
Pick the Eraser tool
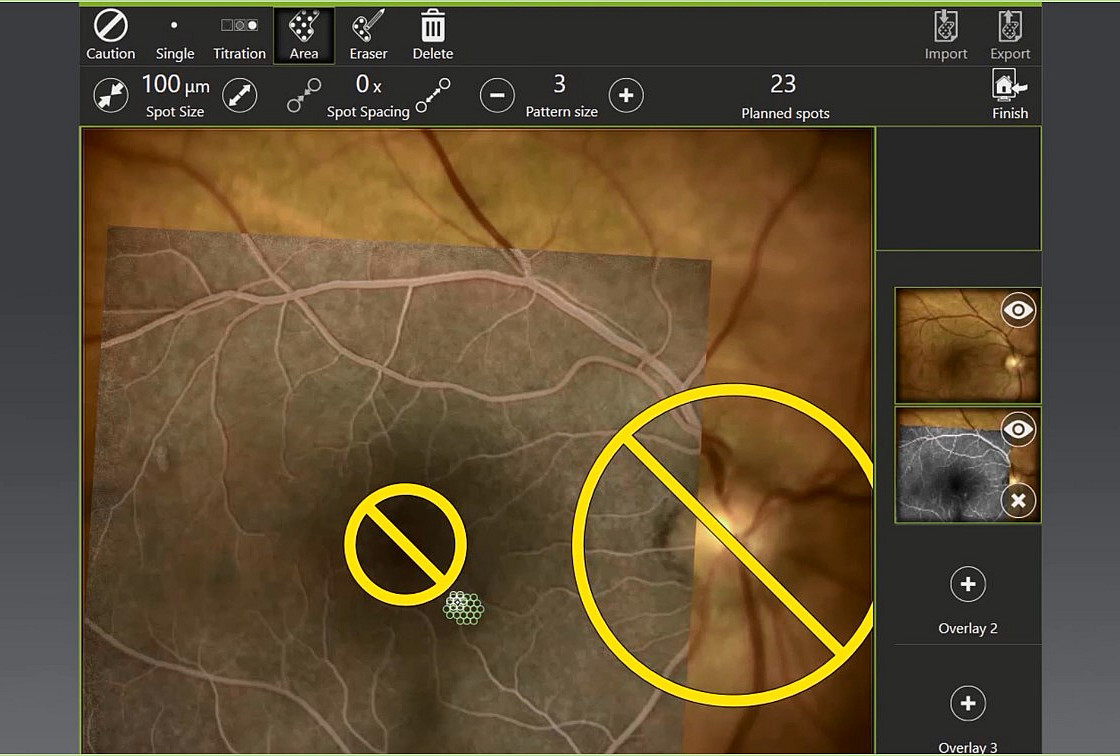pos(368,36)
